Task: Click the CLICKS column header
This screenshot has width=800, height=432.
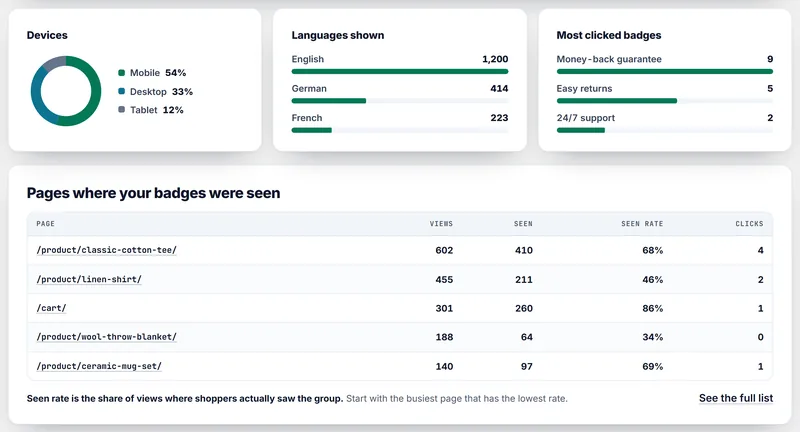Action: pyautogui.click(x=749, y=223)
